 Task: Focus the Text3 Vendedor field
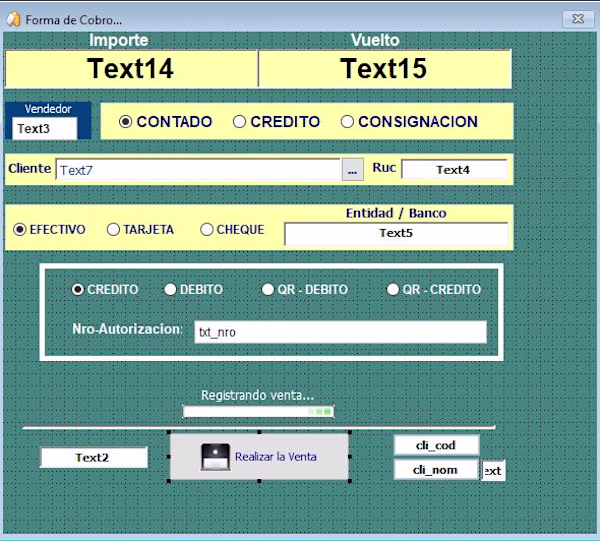click(x=44, y=129)
